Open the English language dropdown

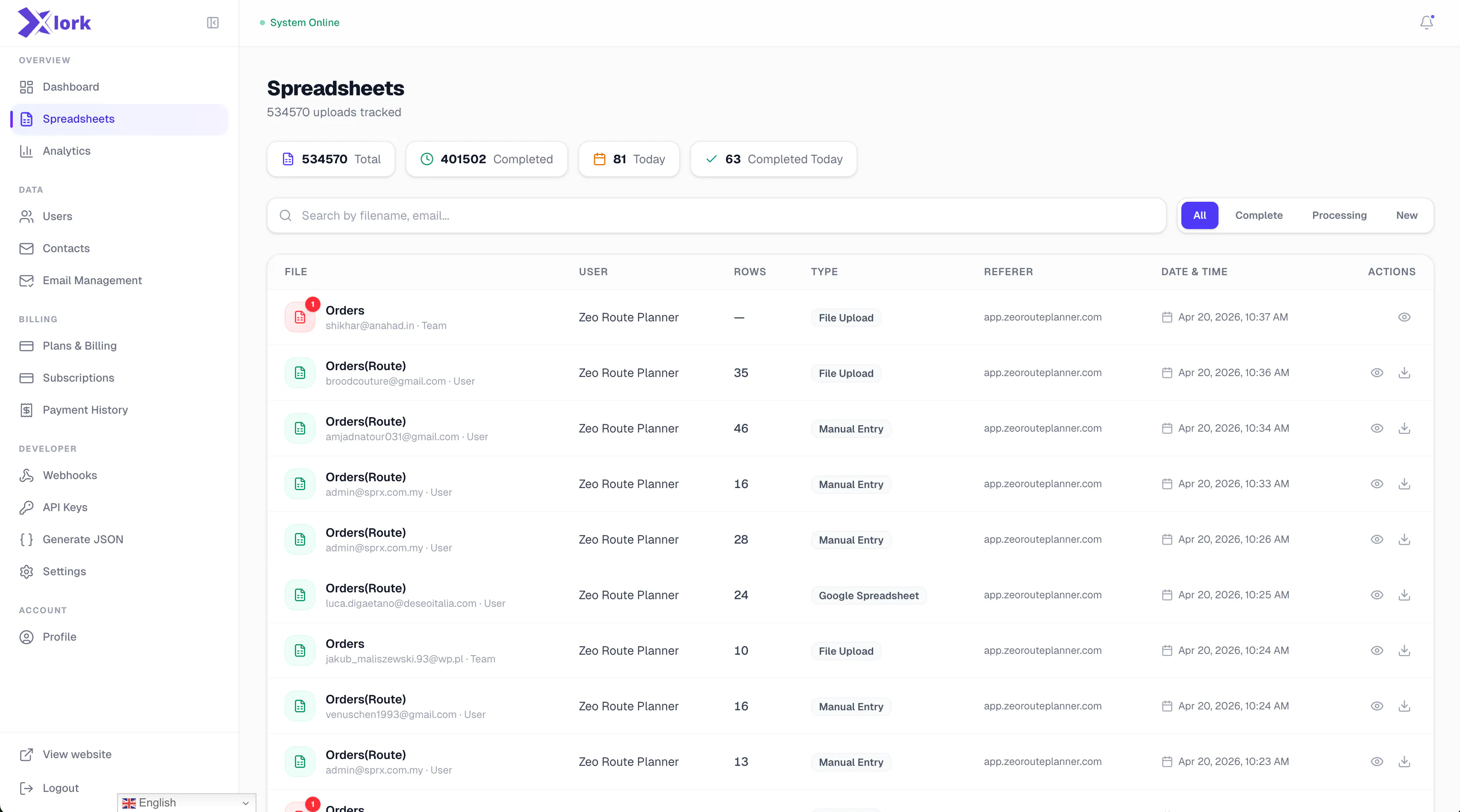tap(186, 803)
